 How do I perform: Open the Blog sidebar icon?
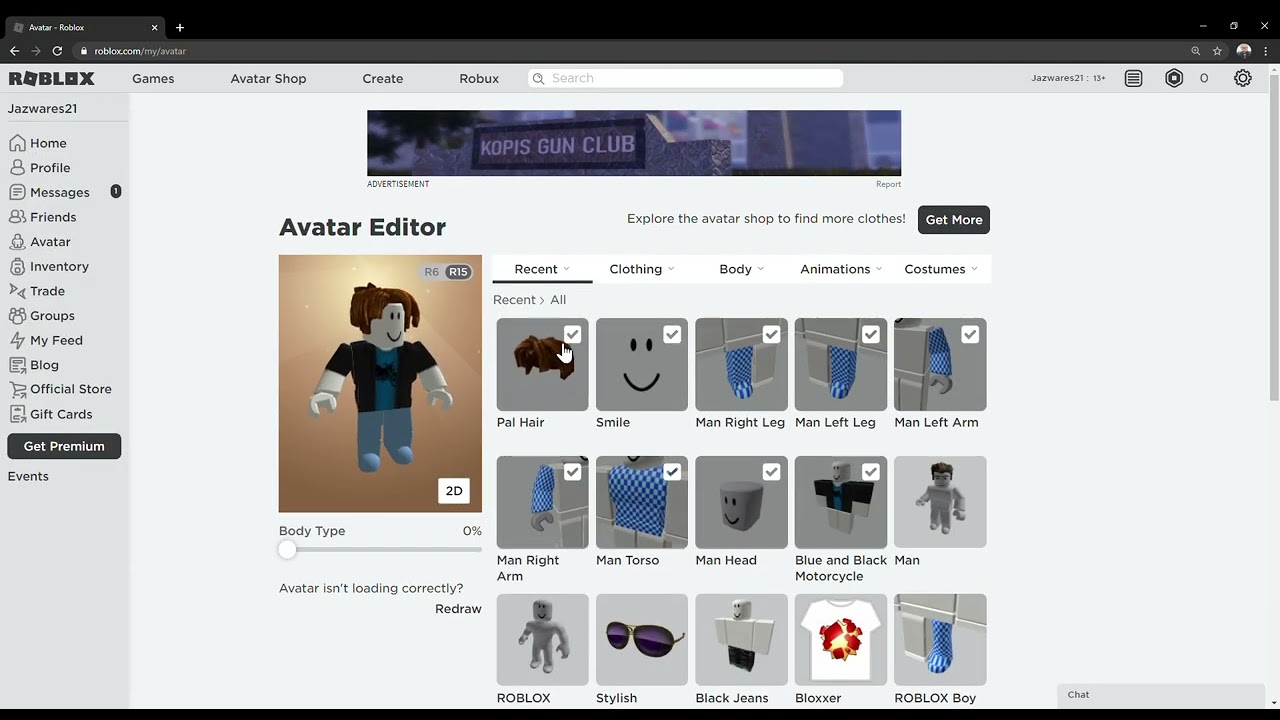point(17,365)
